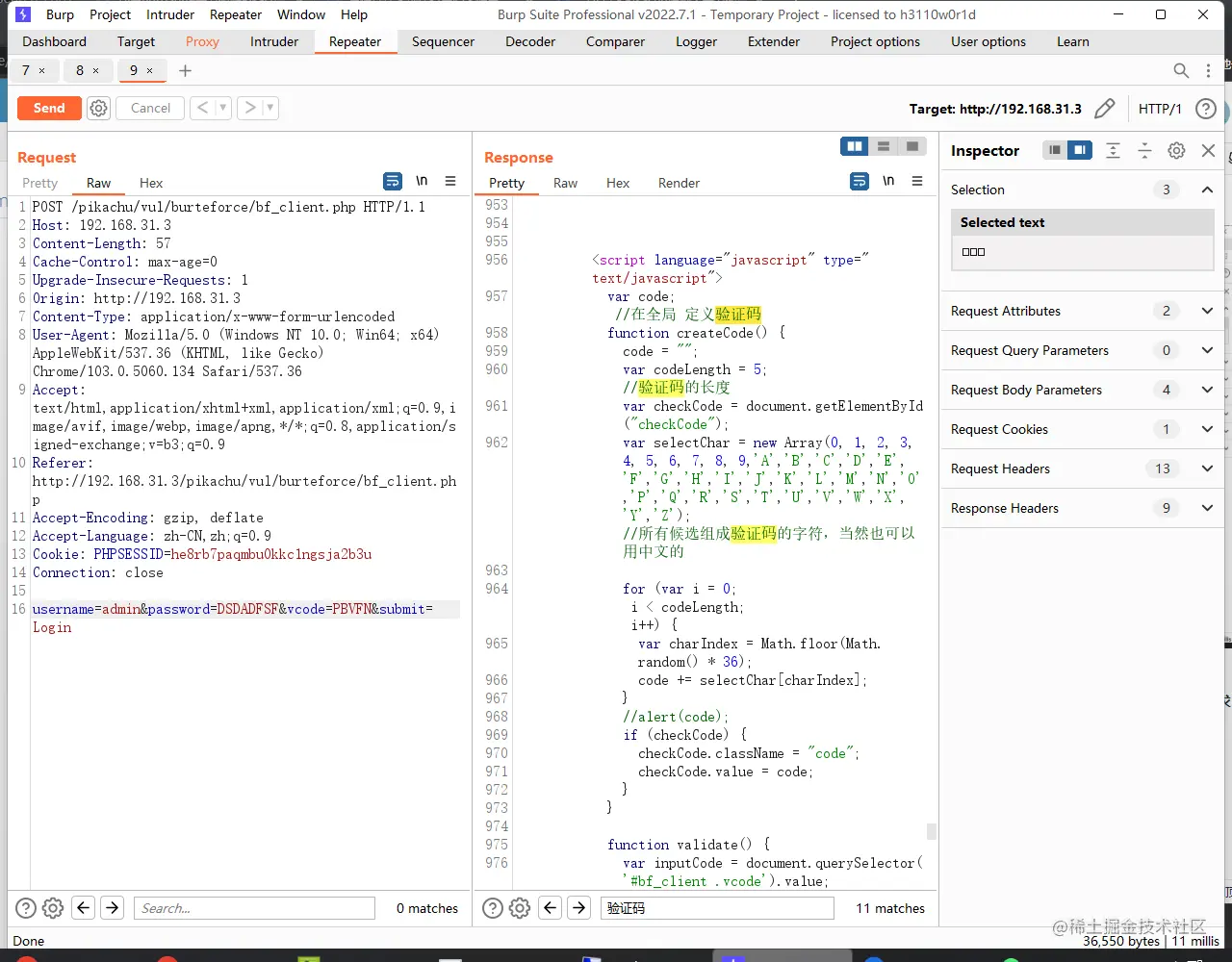Go to previous request search match
Screen dimensions: 1232x962
(x=84, y=907)
